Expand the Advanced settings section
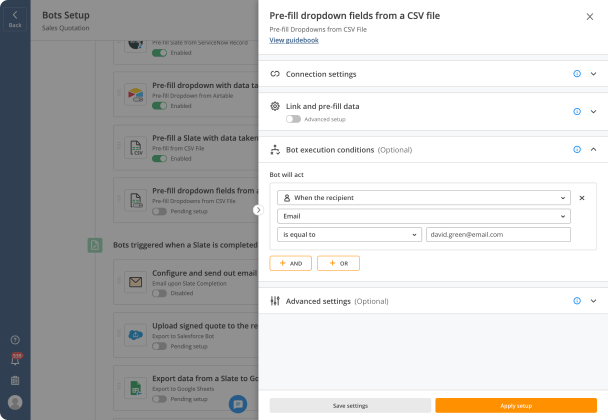This screenshot has height=420, width=608. [x=593, y=301]
